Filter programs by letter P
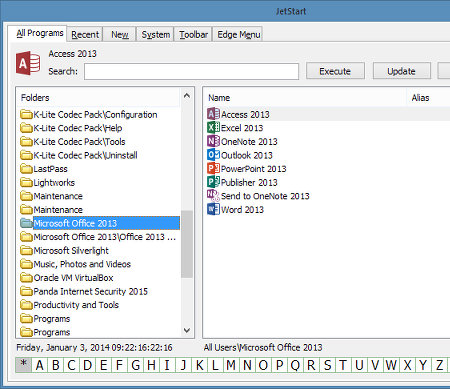 click(279, 365)
